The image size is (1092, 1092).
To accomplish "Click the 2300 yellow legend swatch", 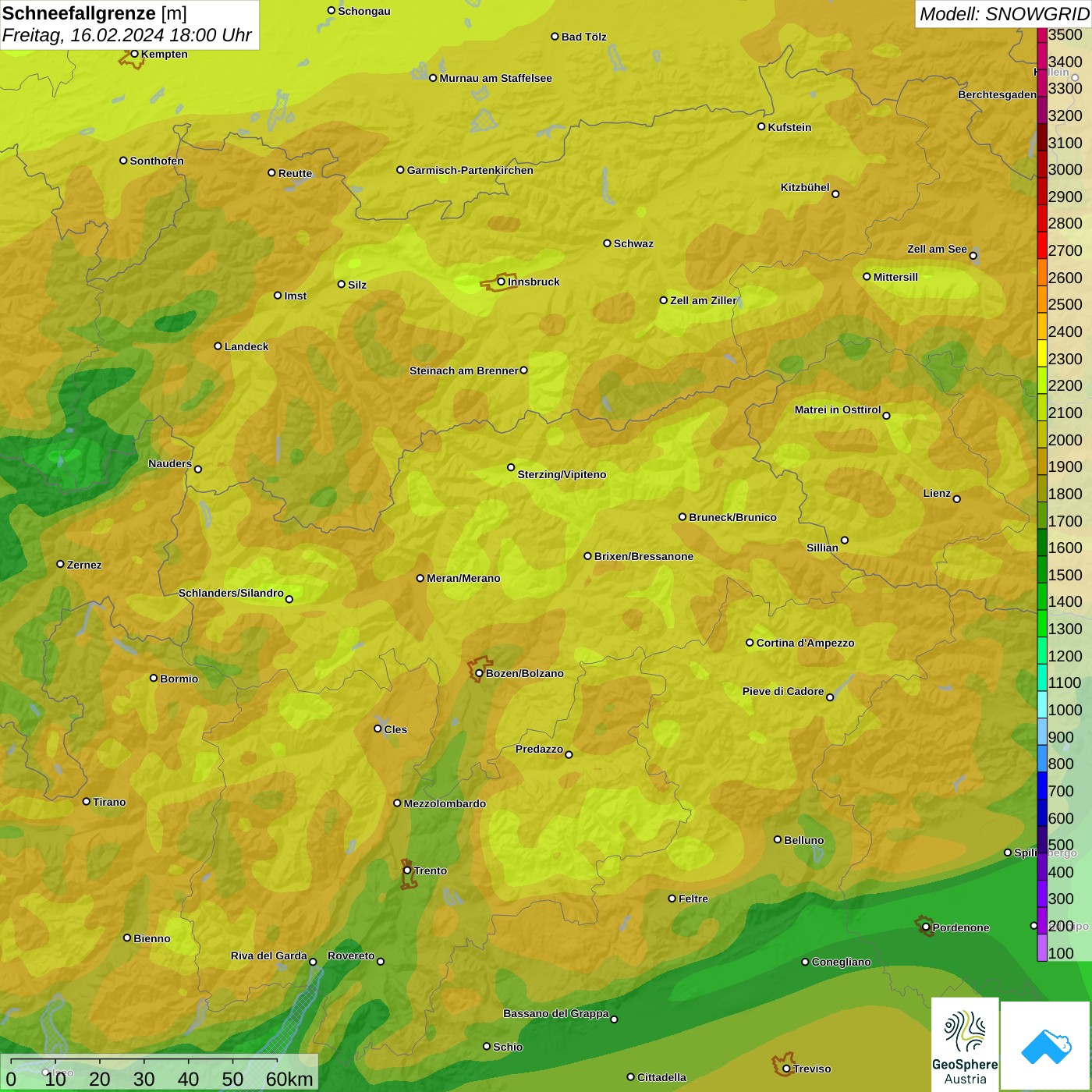I will coord(1042,353).
